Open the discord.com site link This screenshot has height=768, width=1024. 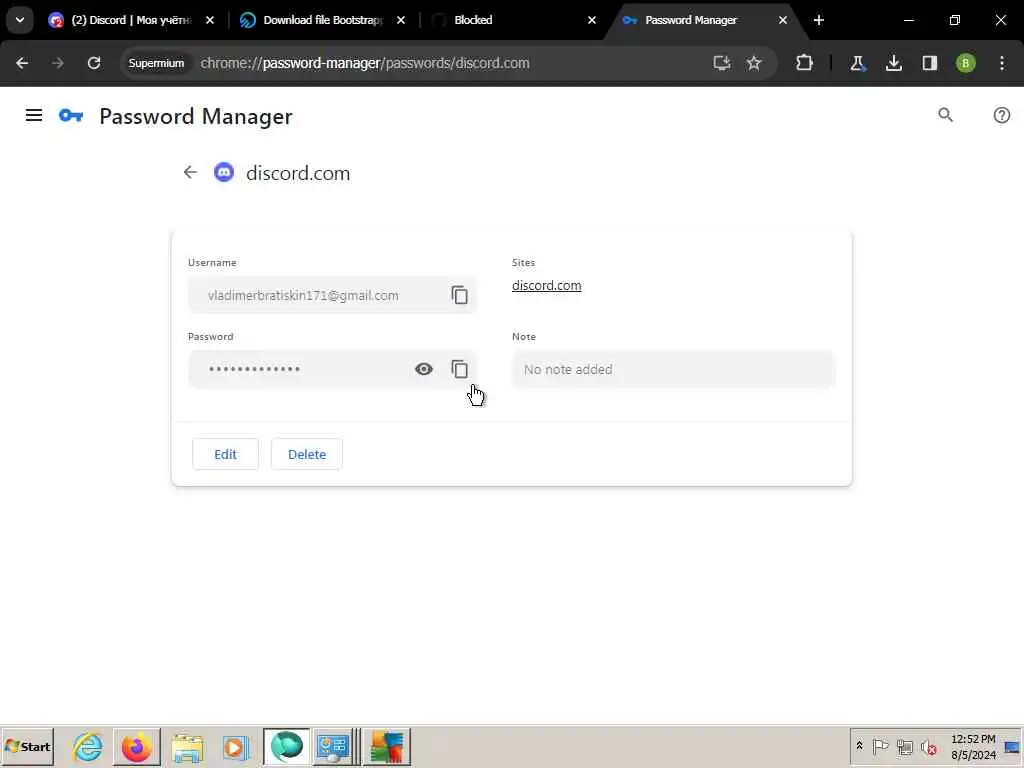click(547, 285)
